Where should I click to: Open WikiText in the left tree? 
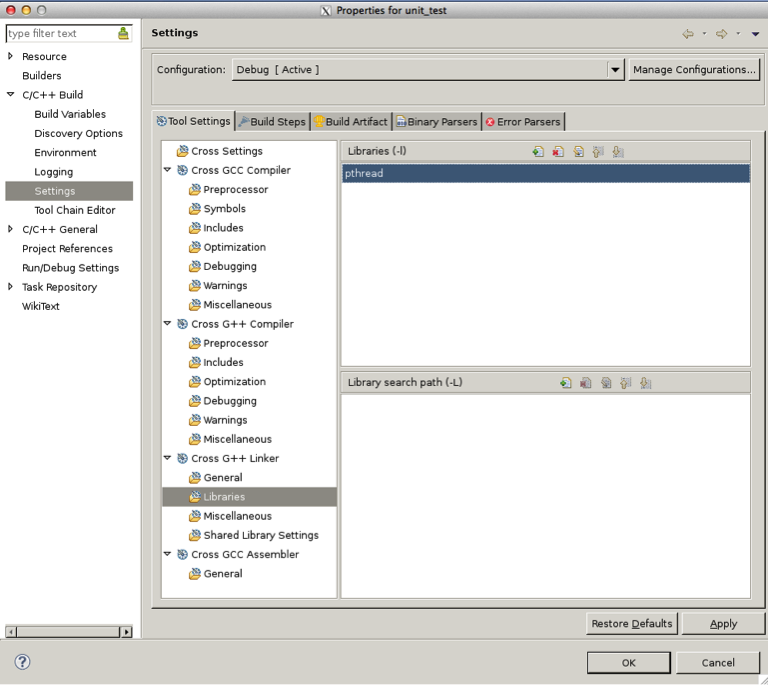41,306
